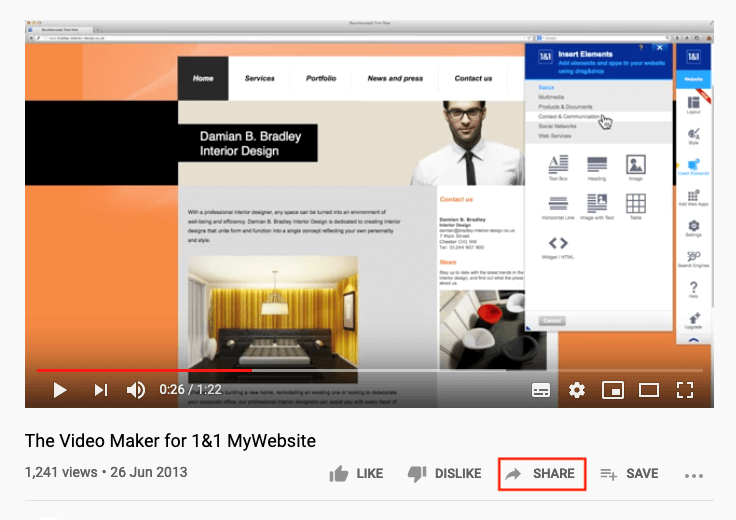
Task: Open video settings gear
Action: [577, 390]
